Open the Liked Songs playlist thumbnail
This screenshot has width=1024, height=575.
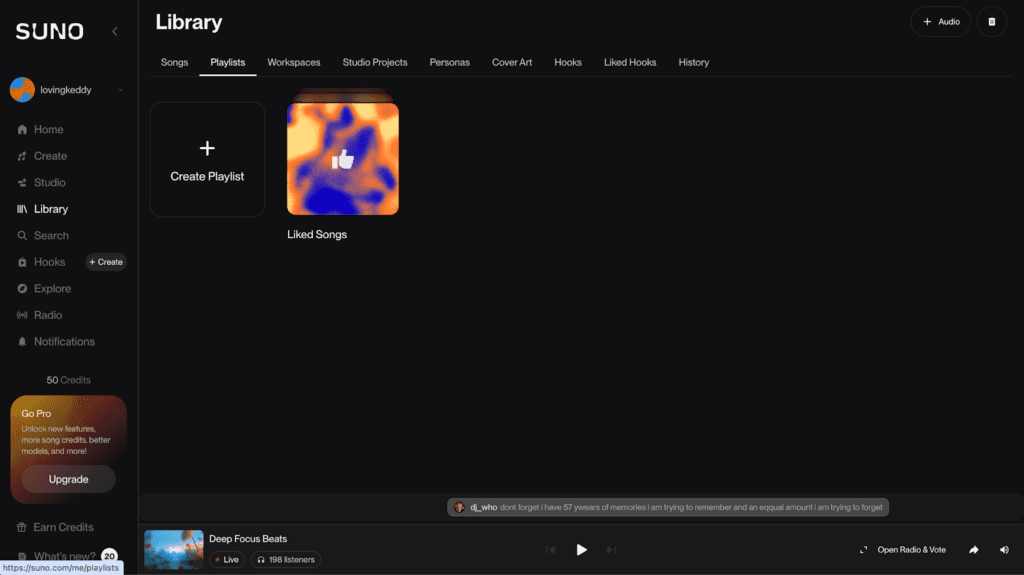point(343,159)
